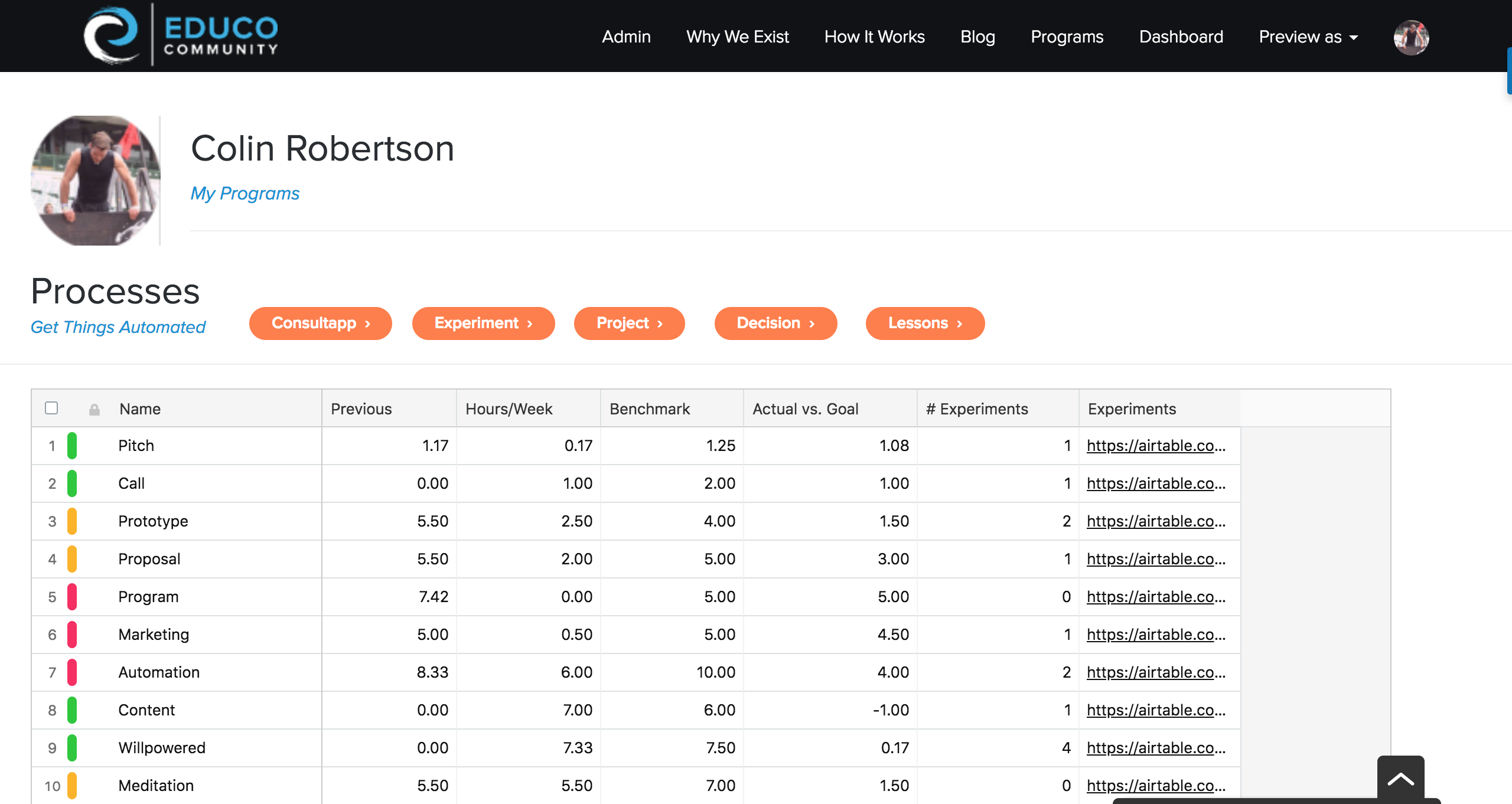
Task: Click the Consultapp button
Action: coord(320,323)
